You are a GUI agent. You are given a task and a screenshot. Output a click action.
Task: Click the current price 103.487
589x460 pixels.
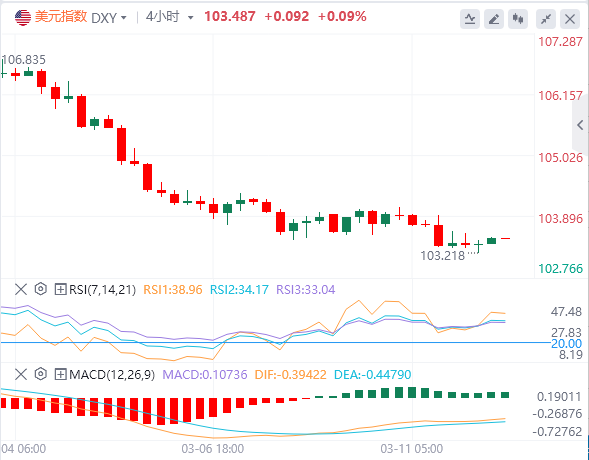[230, 17]
